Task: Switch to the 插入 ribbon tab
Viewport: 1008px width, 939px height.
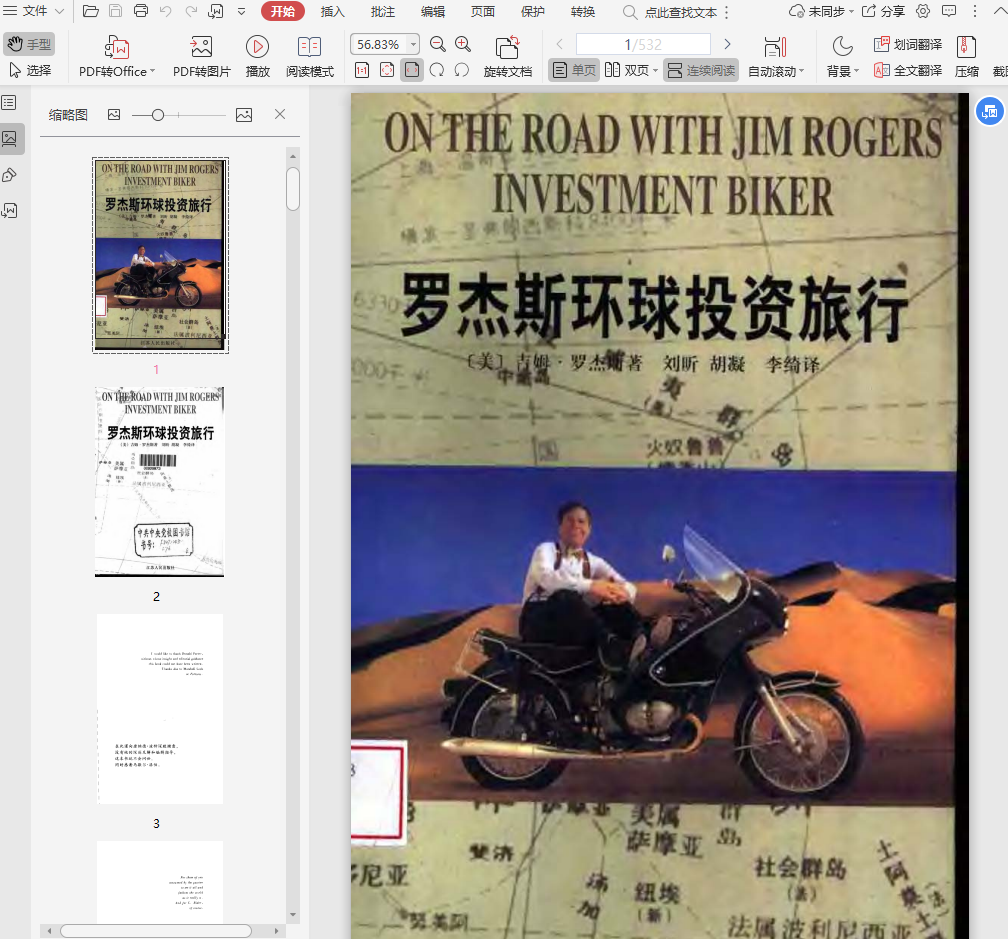Action: [332, 11]
